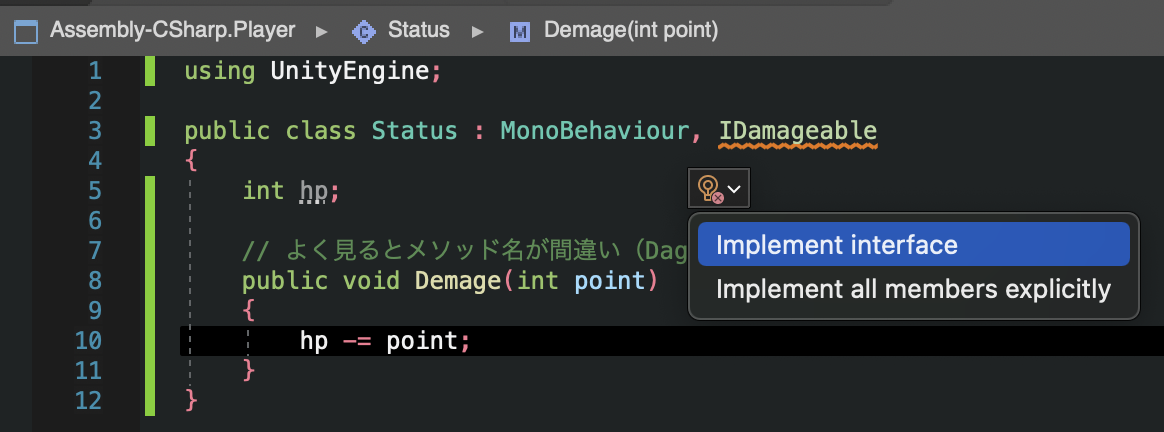
Task: Click the 'void' keyword on line 8
Action: [371, 281]
